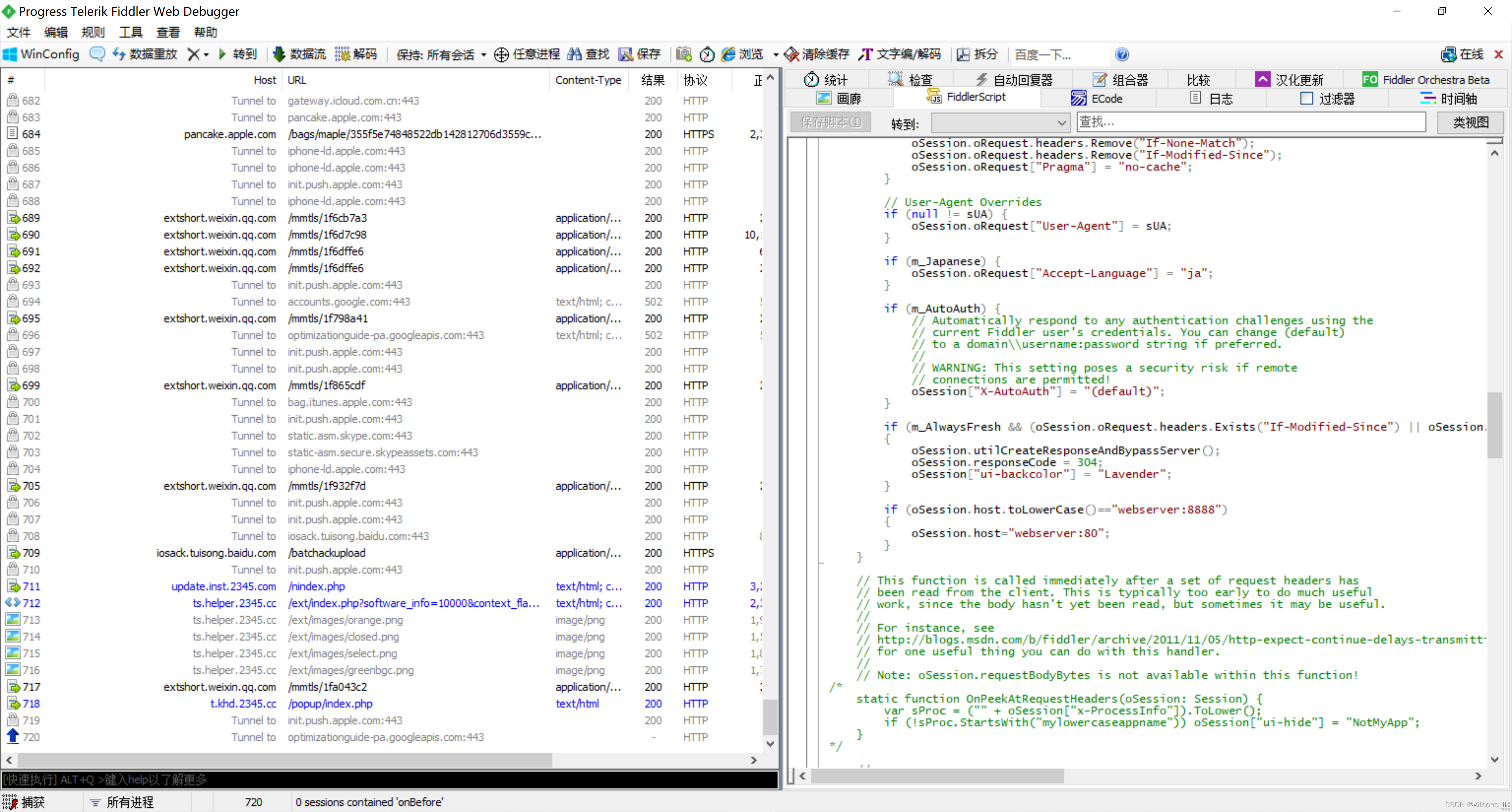Select session 684 pancake.apple.com
The width and height of the screenshot is (1512, 812).
pos(382,134)
